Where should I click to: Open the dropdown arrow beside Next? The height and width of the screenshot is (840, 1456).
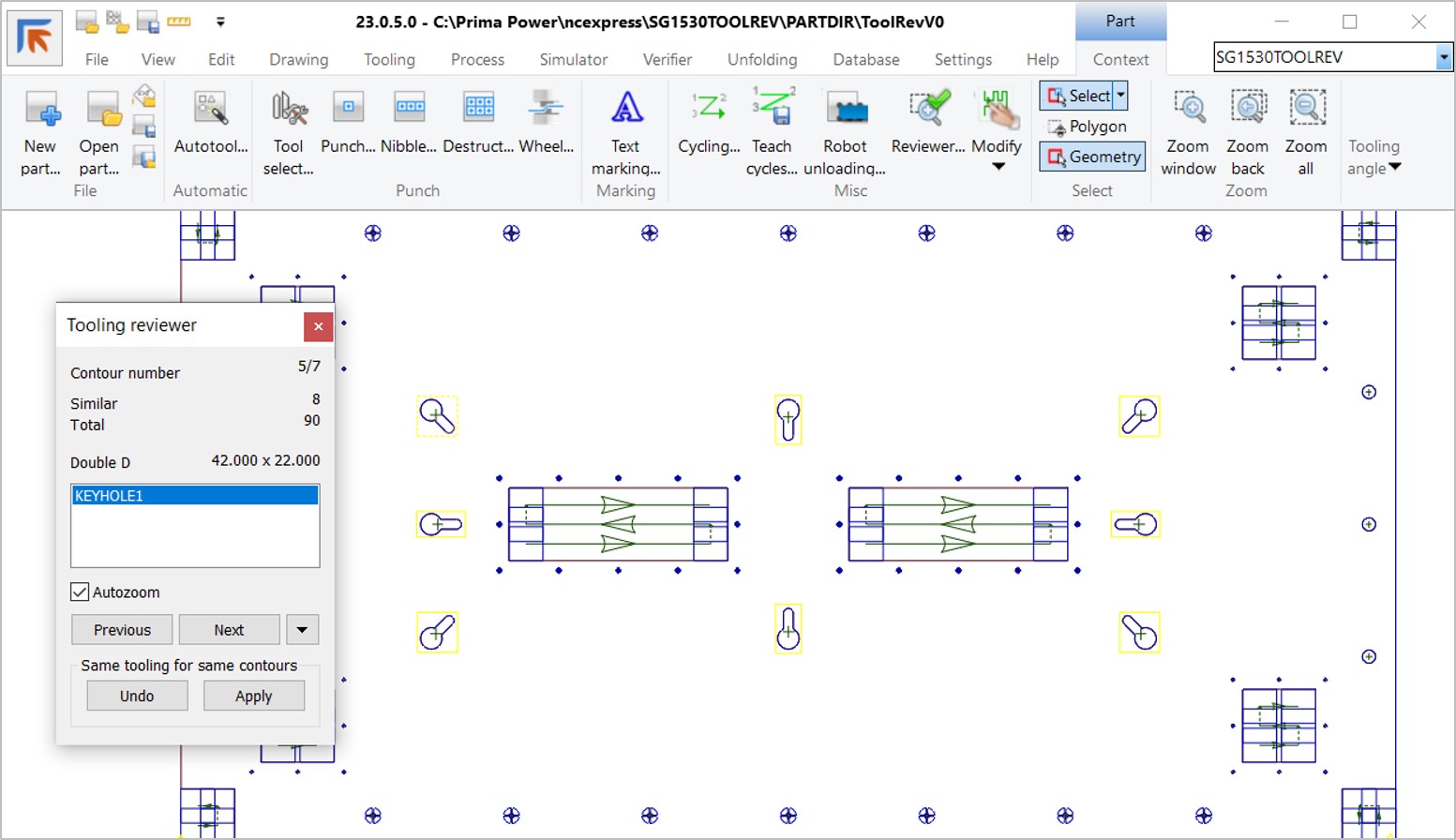pos(302,630)
